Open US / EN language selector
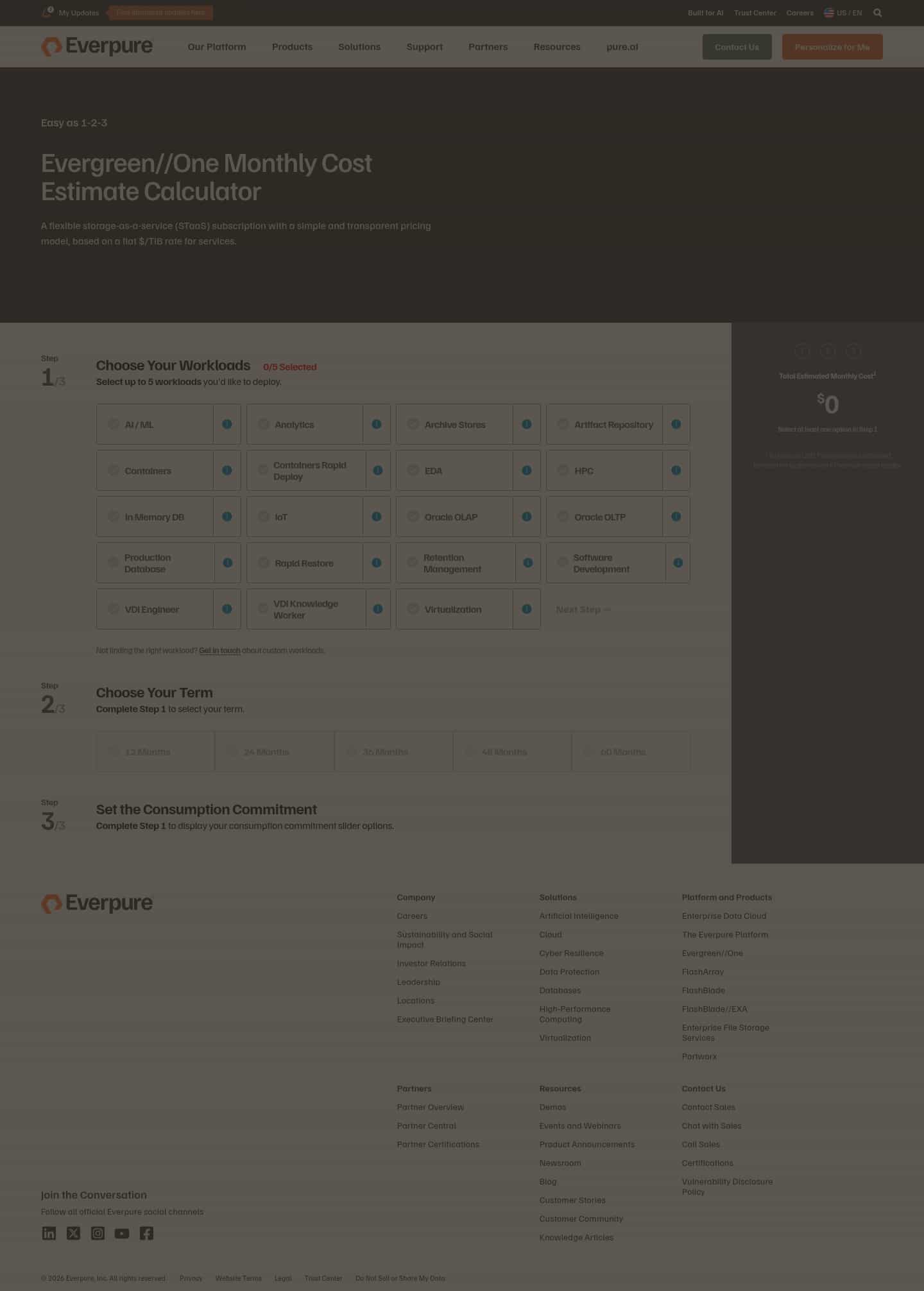This screenshot has width=924, height=1291. [x=843, y=13]
